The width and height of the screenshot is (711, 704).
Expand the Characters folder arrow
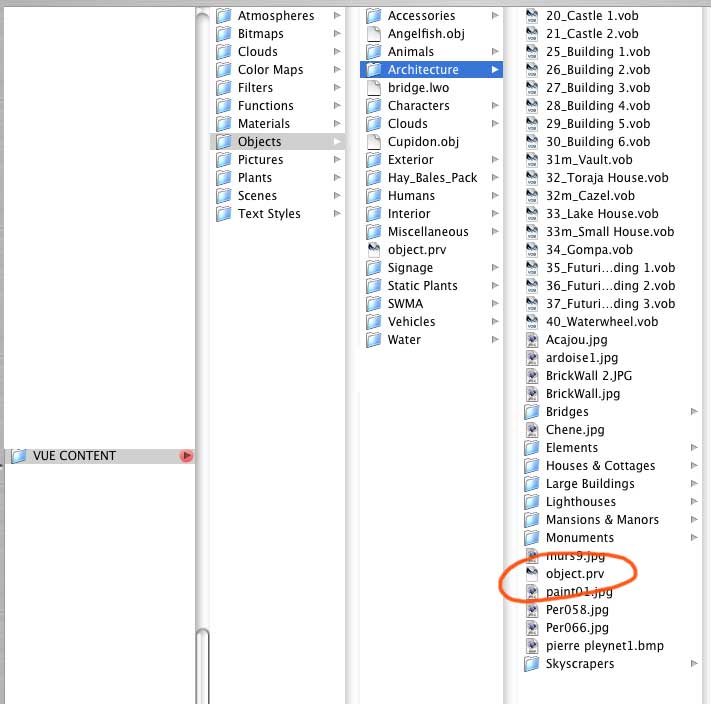[495, 106]
